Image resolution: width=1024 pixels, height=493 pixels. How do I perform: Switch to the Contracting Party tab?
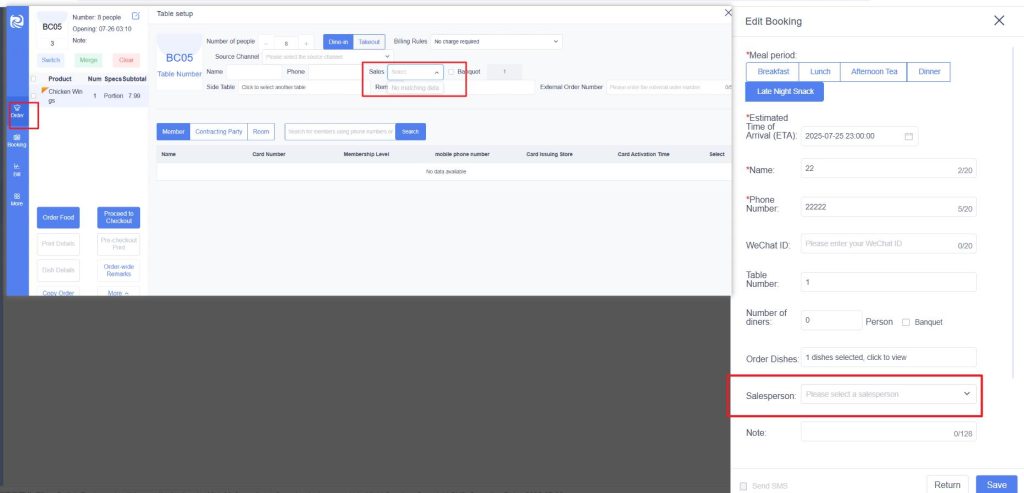click(218, 131)
